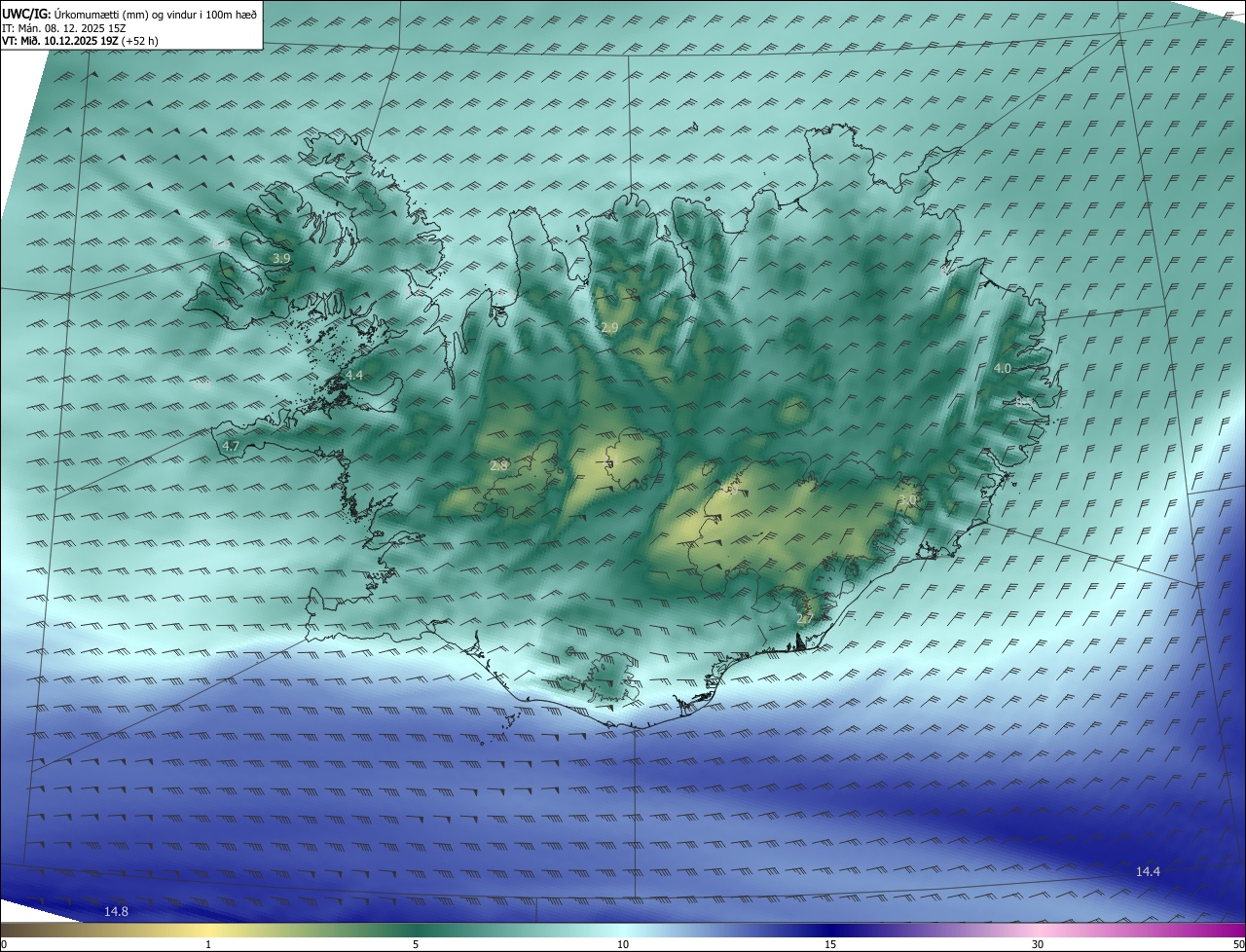Click the 4.7 value on the western peninsula
Viewport: 1246px width, 952px height.
pos(231,446)
